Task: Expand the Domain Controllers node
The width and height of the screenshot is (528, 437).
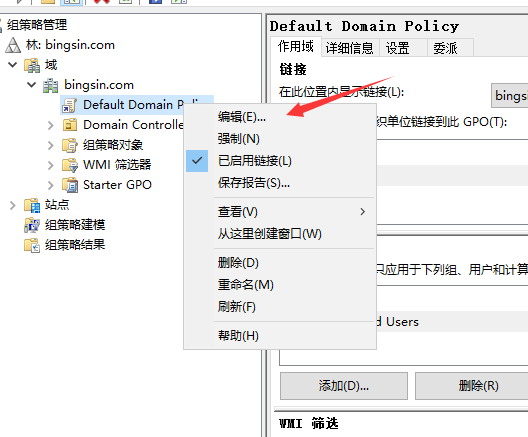Action: tap(51, 125)
